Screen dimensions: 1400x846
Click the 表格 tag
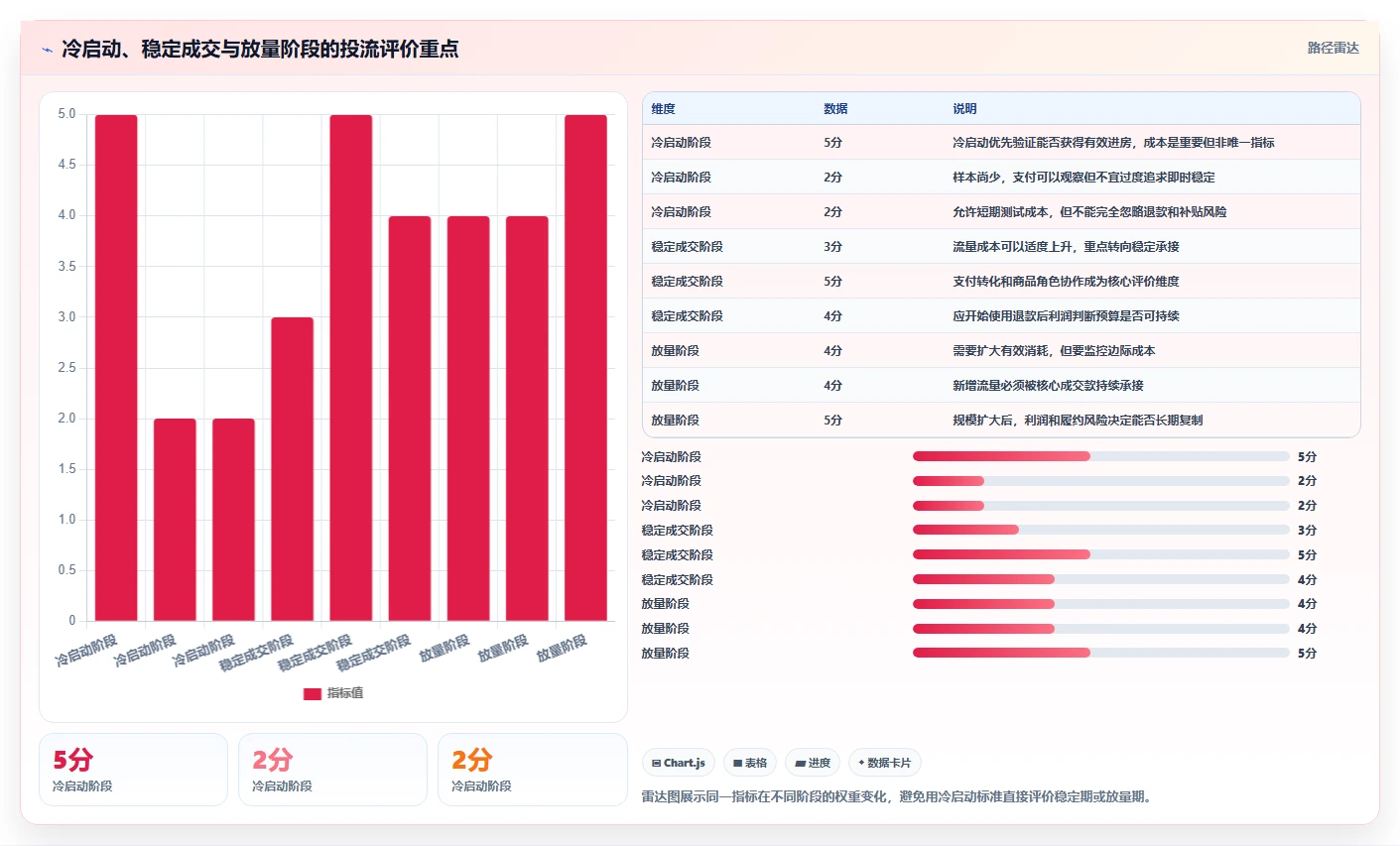(x=750, y=763)
